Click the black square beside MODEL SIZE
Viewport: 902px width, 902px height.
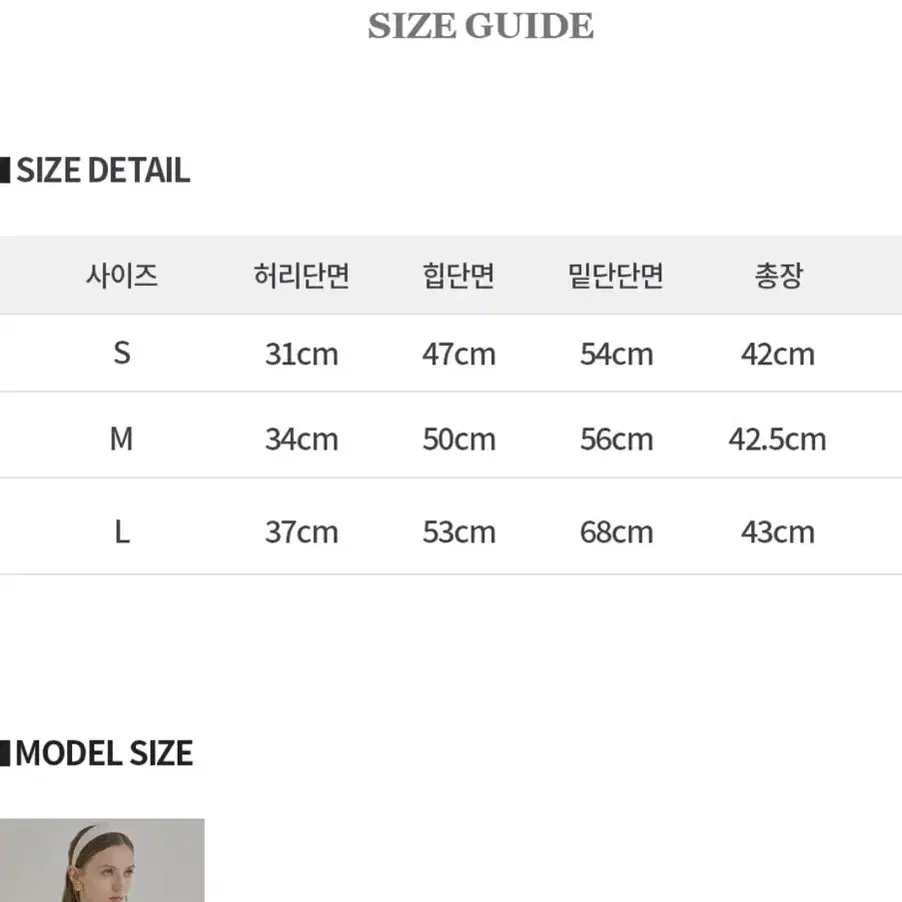point(5,754)
